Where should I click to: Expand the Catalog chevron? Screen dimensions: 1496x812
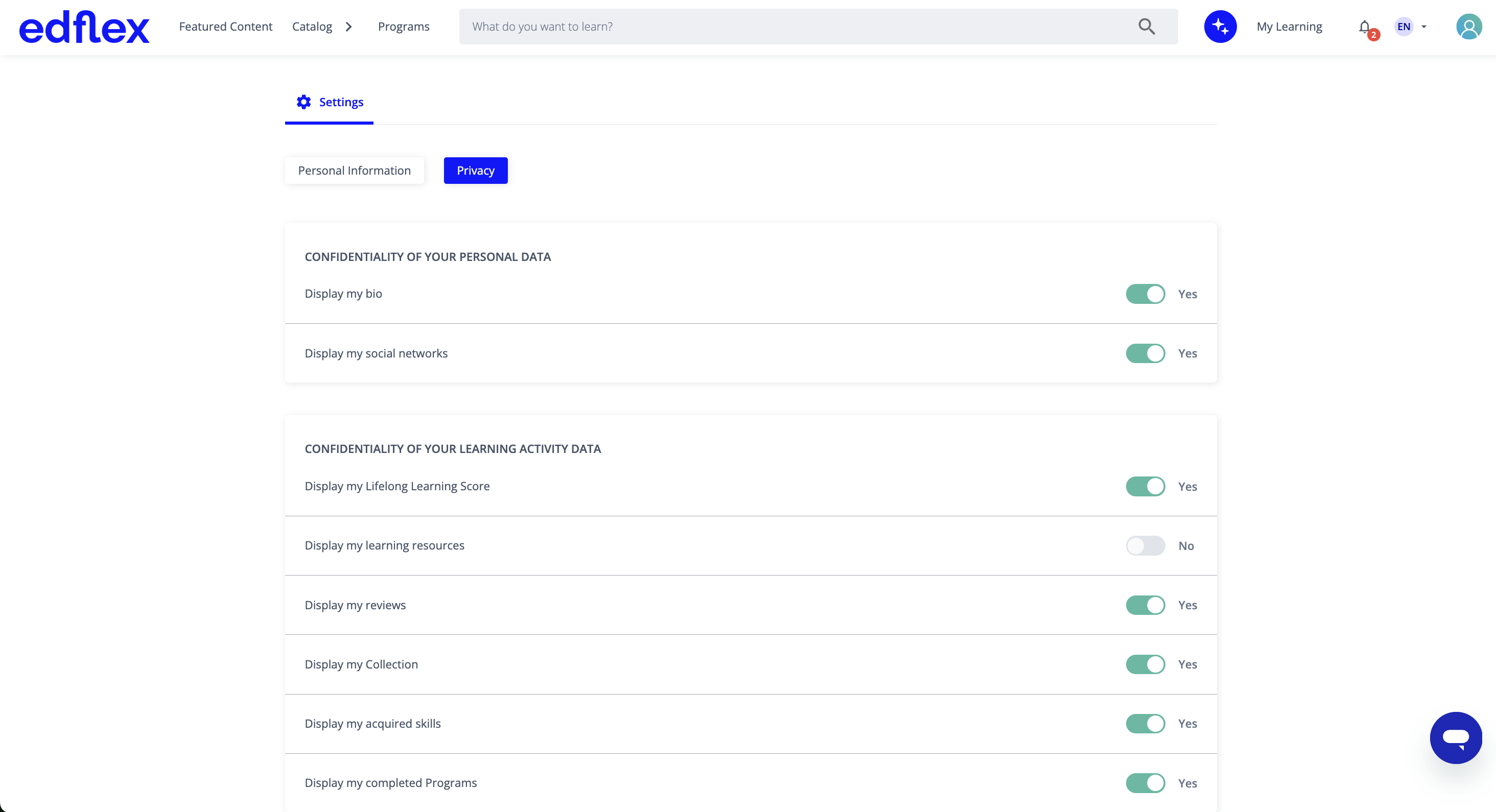pos(348,27)
